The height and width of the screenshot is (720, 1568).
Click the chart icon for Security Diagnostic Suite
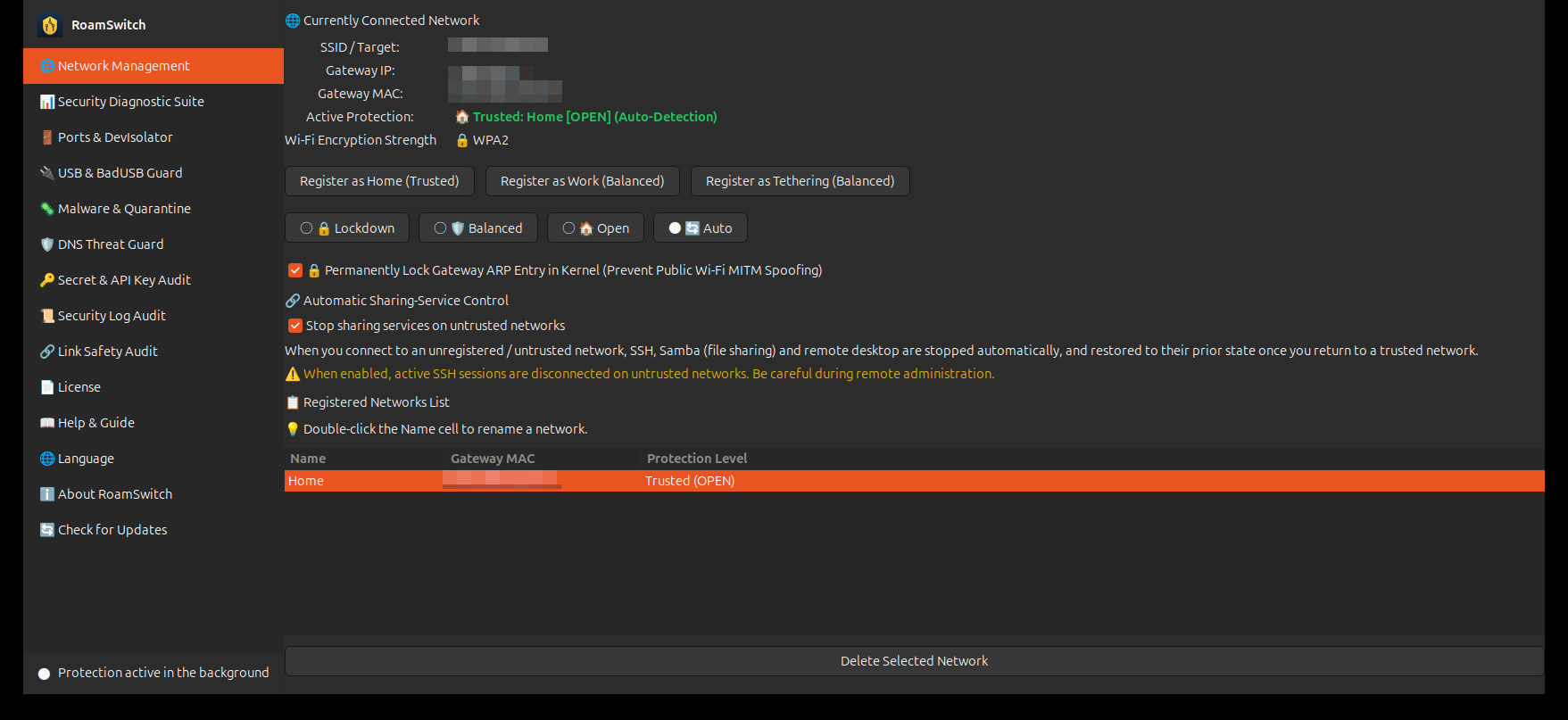click(x=47, y=102)
